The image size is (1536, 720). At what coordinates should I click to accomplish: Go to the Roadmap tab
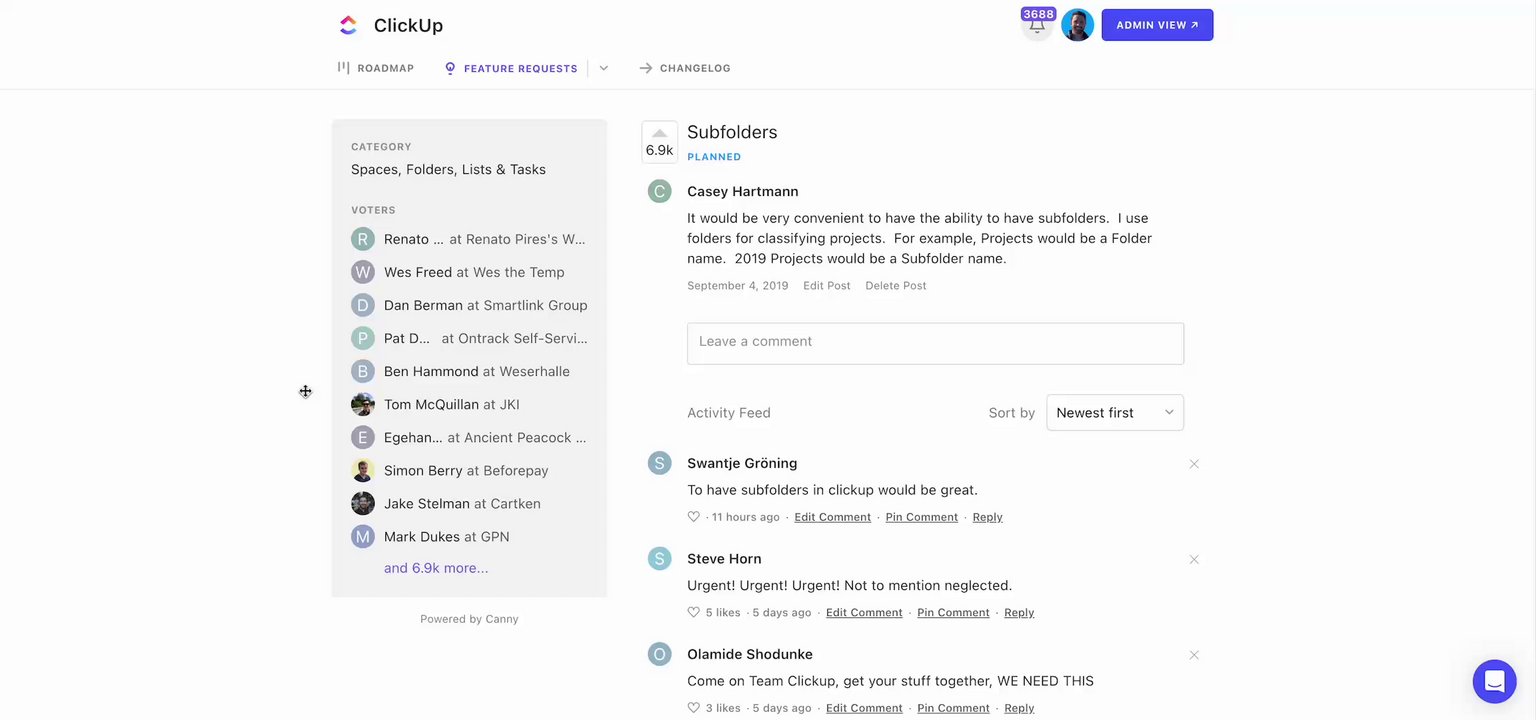(376, 68)
